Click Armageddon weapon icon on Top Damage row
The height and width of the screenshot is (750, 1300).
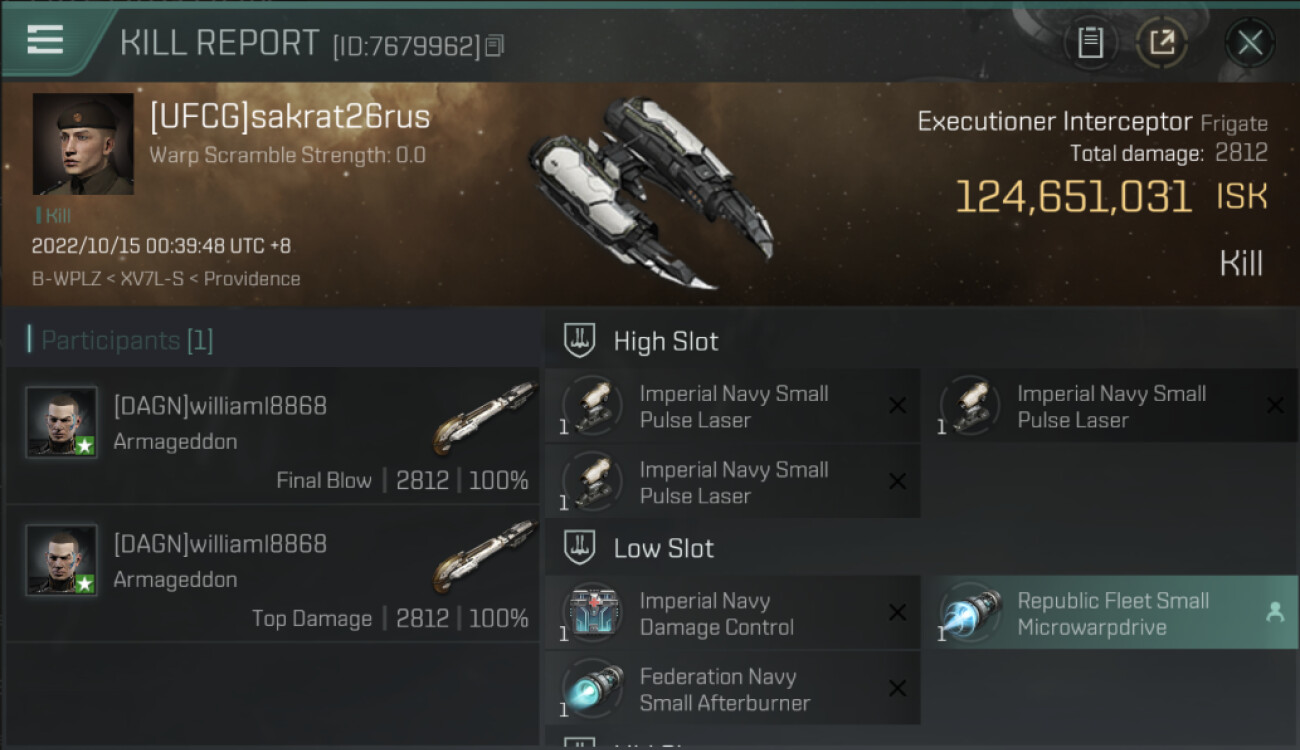click(484, 556)
